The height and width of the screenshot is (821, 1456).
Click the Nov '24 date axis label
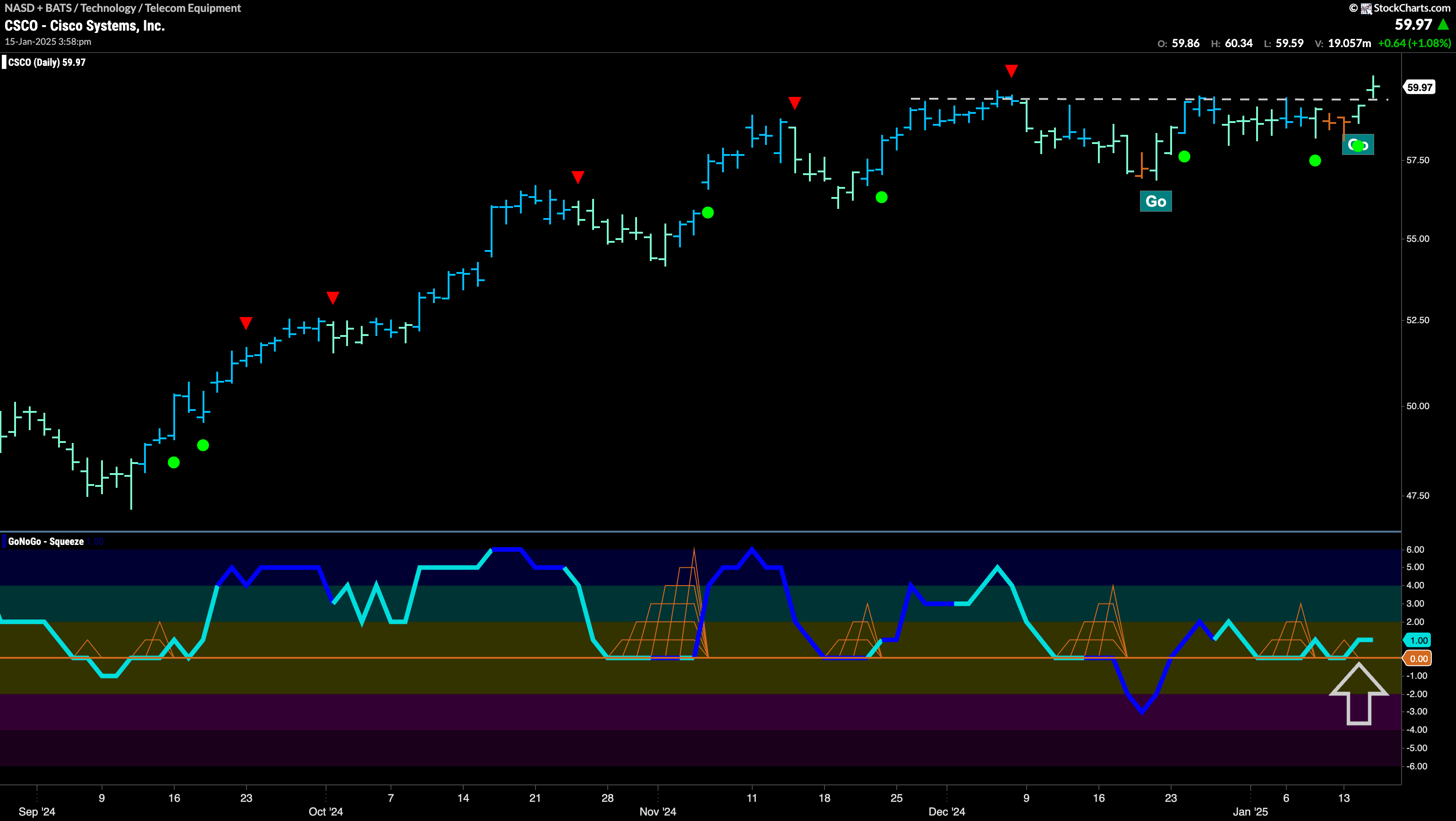658,812
